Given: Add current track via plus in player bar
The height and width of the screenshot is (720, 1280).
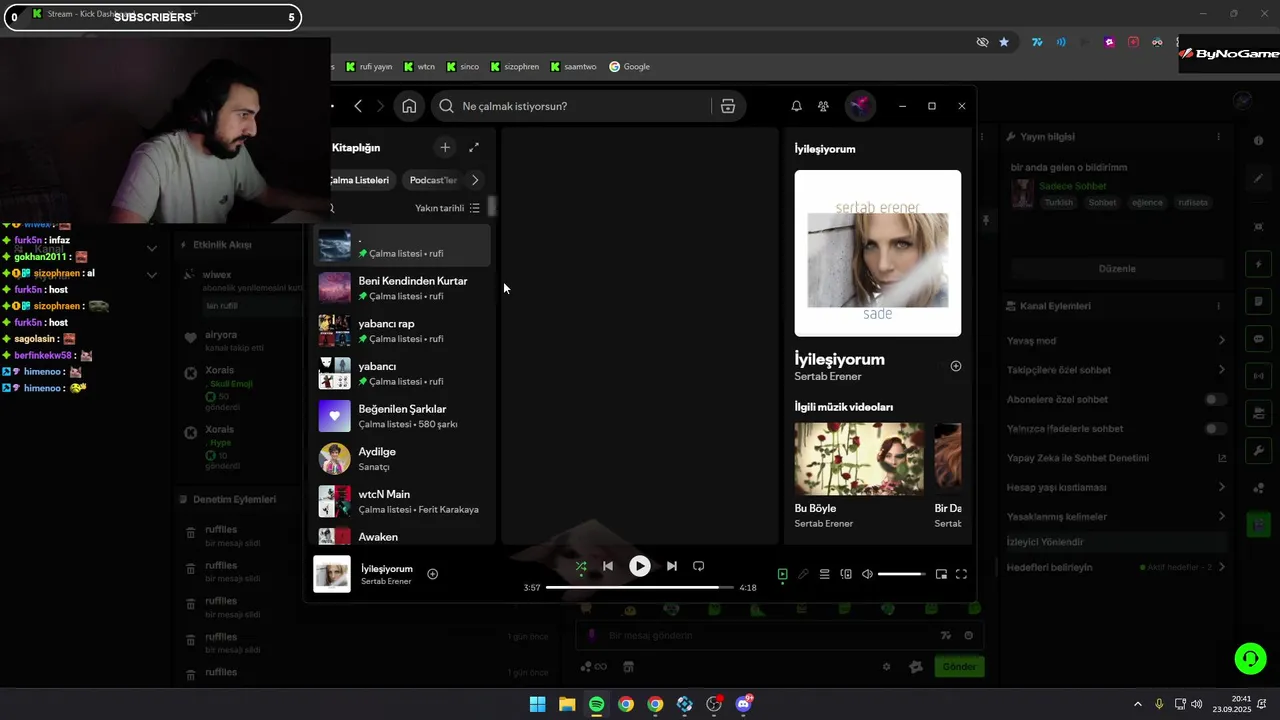Looking at the screenshot, I should pos(433,574).
